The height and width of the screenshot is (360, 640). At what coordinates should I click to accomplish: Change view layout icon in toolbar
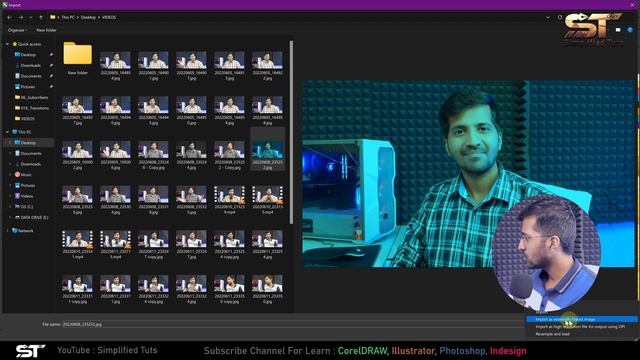(618, 30)
